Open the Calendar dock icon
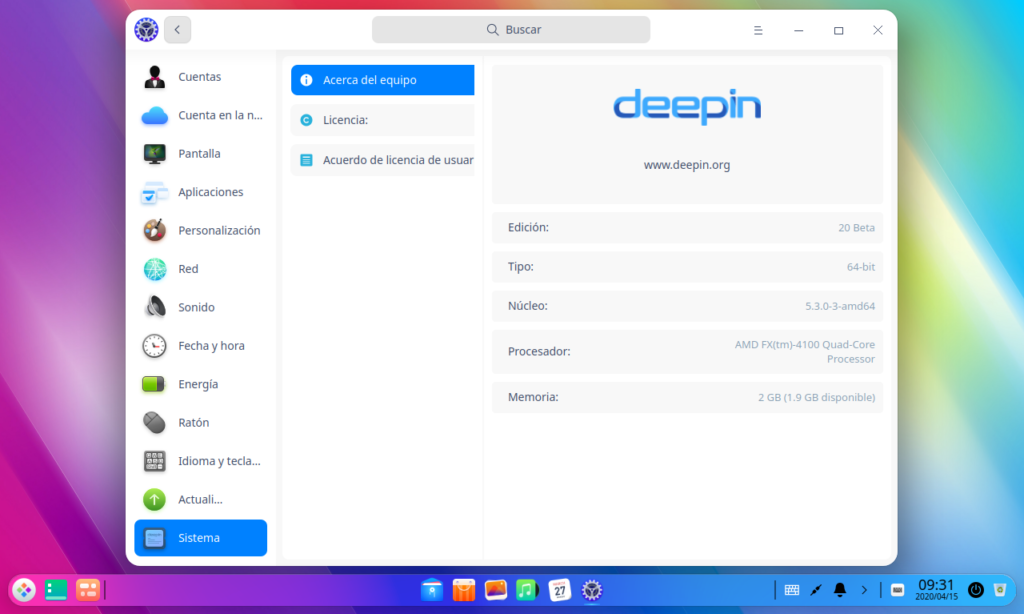 point(560,590)
